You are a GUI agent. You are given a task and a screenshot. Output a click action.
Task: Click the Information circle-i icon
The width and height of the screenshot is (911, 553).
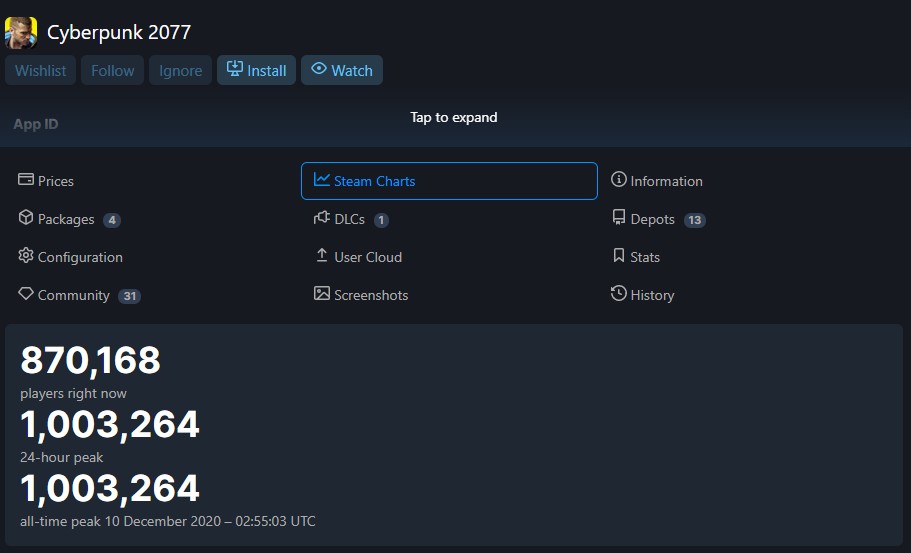tap(619, 179)
